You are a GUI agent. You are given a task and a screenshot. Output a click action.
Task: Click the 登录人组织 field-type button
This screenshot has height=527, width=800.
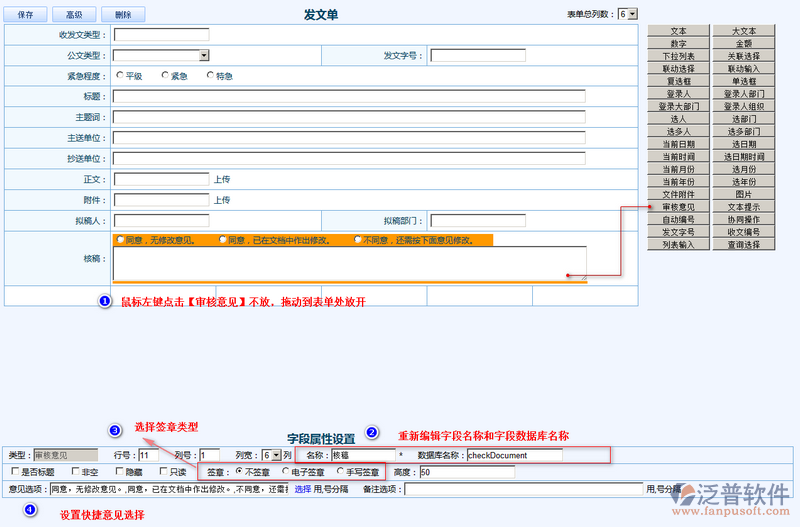(744, 106)
